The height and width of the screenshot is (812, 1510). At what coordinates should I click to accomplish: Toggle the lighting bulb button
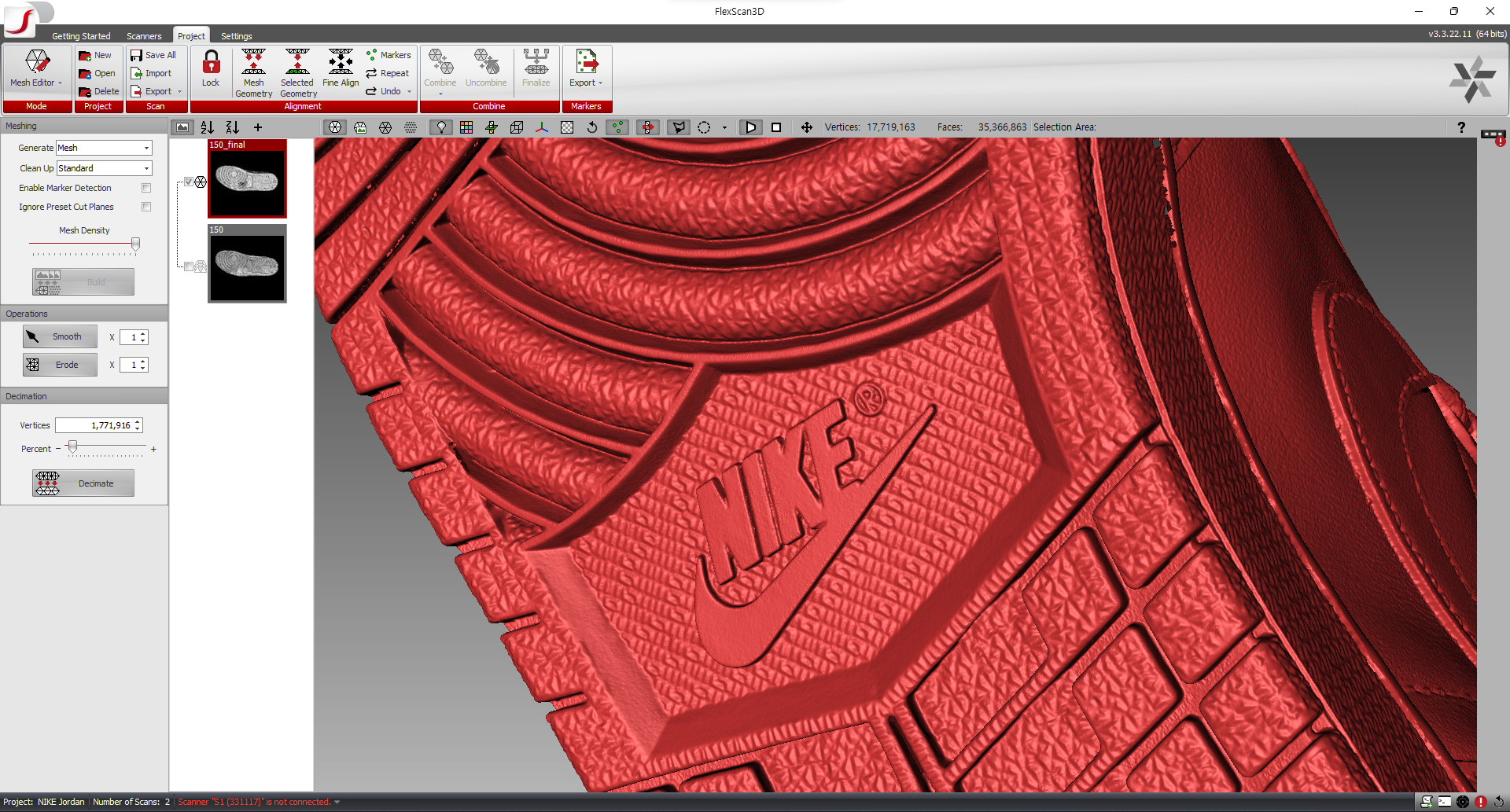coord(441,127)
